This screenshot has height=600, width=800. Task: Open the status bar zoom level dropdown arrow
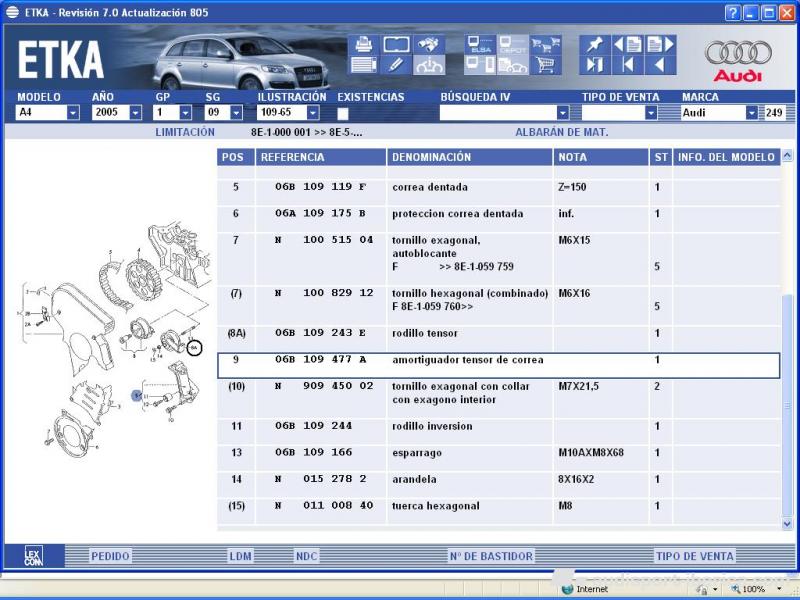point(779,589)
